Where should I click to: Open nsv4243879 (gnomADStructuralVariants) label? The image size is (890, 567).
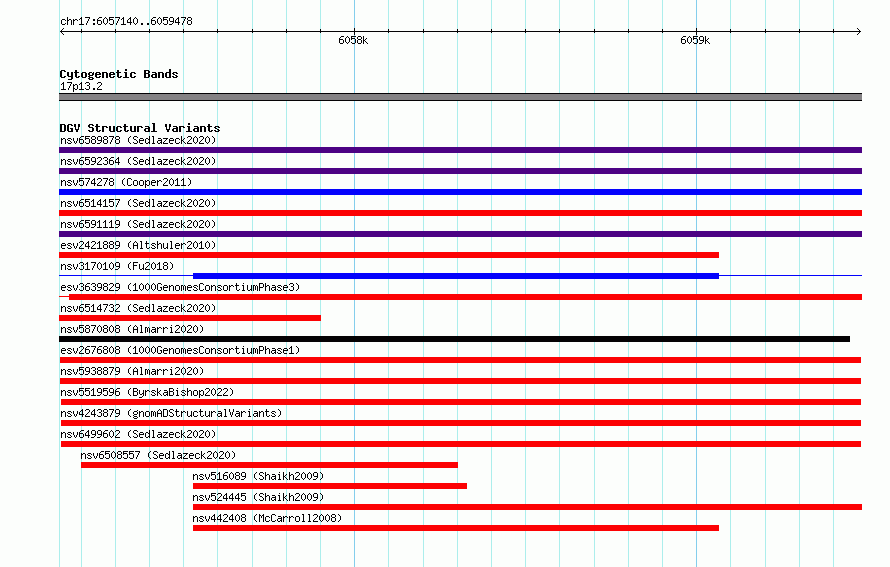click(171, 413)
